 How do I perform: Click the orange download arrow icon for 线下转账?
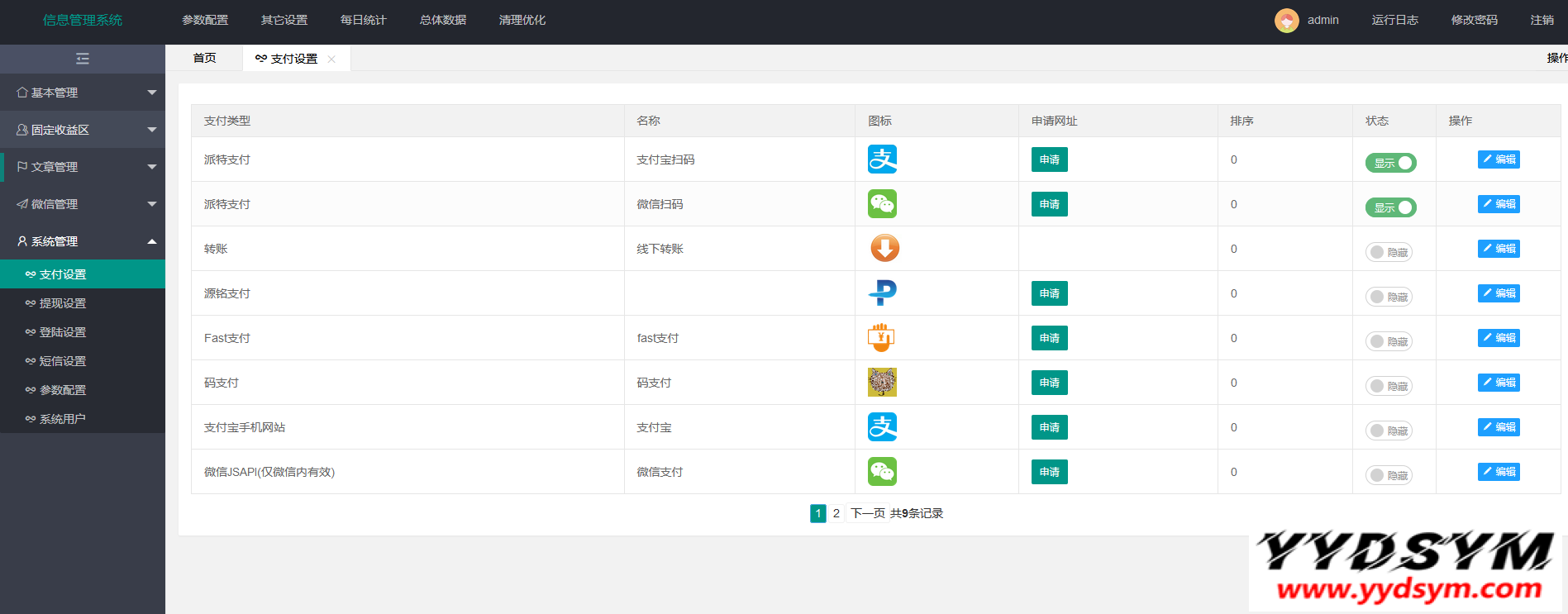[x=884, y=249]
